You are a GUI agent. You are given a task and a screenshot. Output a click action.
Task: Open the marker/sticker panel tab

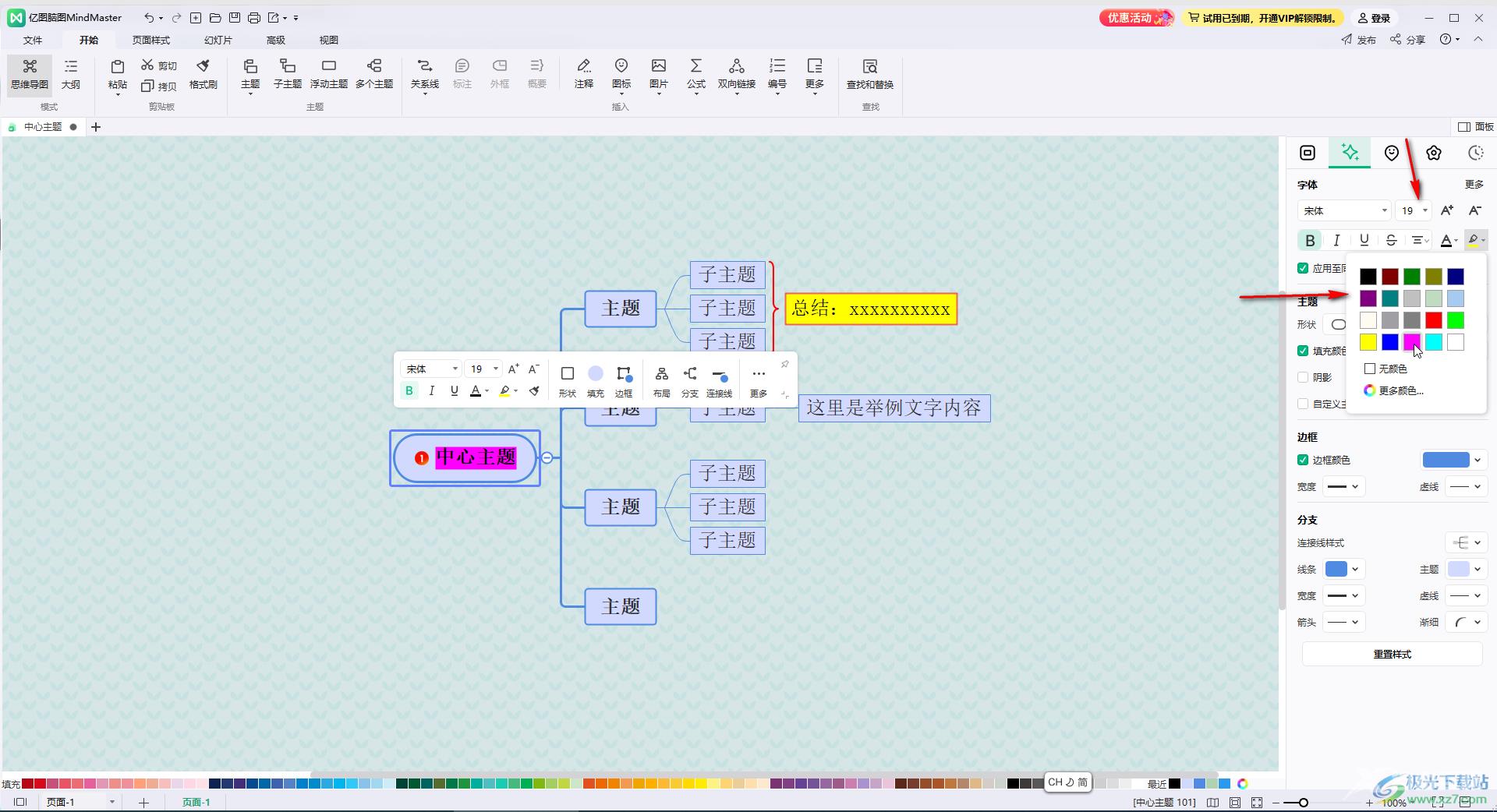[1392, 153]
